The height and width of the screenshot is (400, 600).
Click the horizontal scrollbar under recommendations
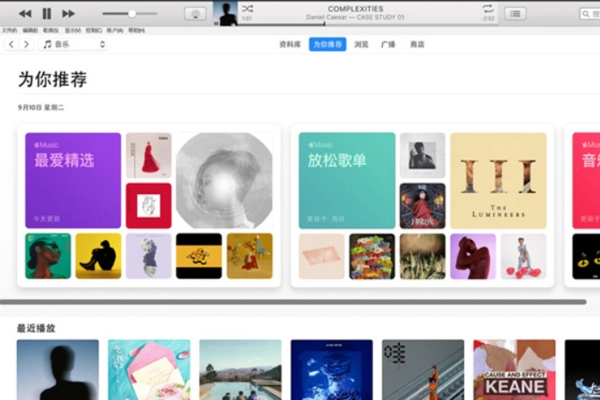click(300, 301)
